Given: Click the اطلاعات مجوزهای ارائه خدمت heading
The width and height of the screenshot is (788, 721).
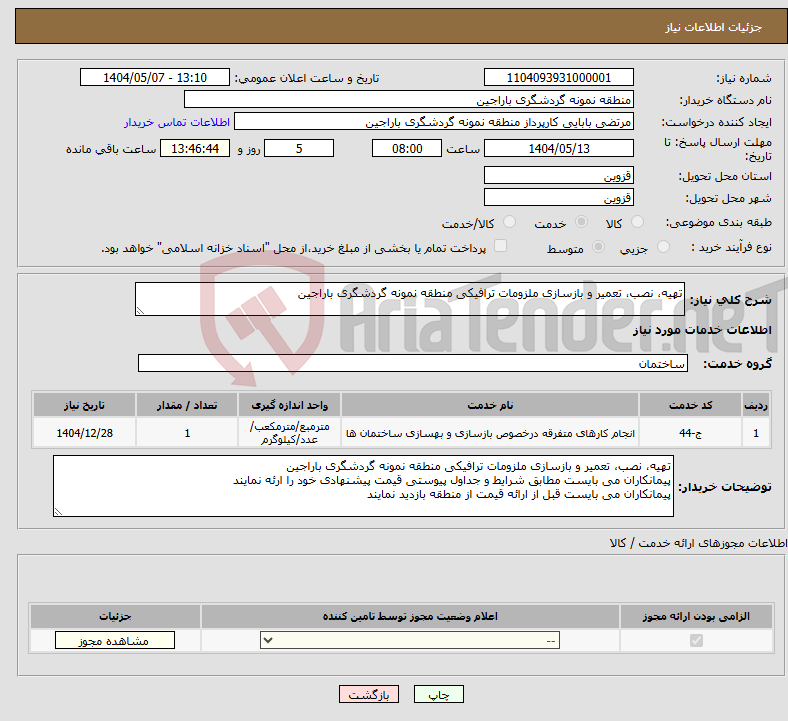Looking at the screenshot, I should (698, 543).
